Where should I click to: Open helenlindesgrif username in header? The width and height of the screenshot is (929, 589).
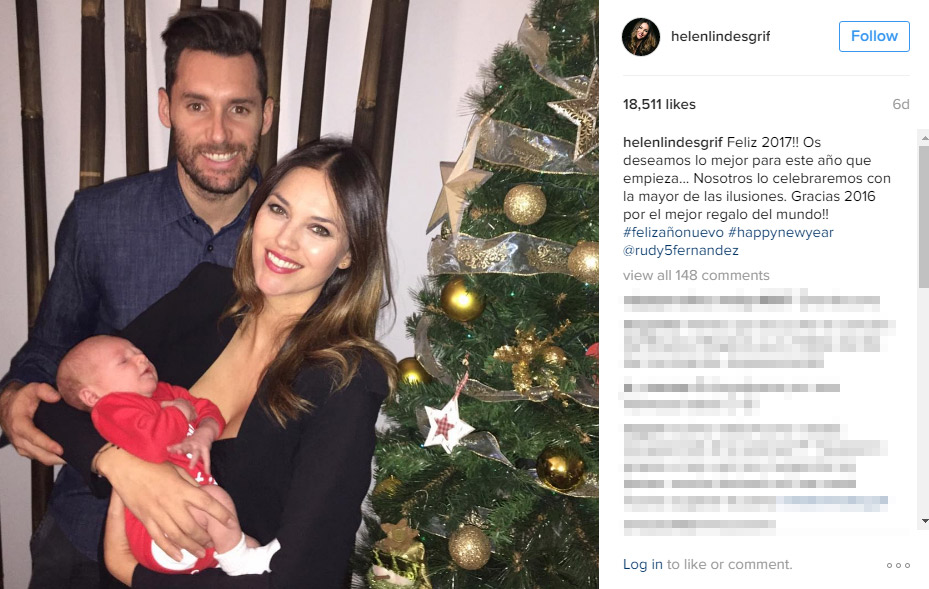(x=720, y=36)
